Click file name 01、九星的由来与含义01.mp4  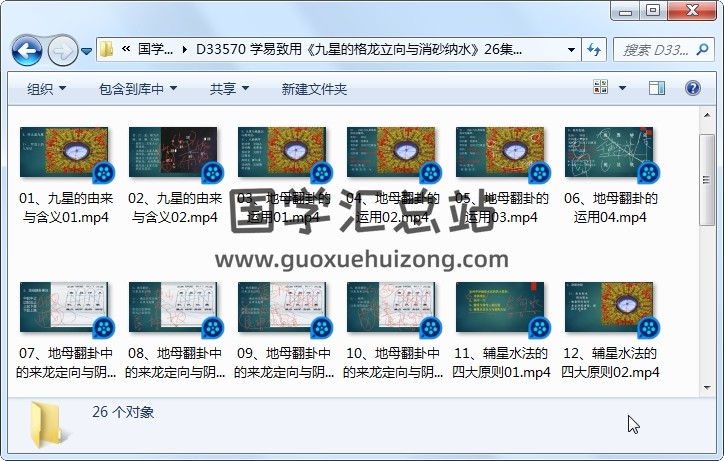[x=66, y=208]
